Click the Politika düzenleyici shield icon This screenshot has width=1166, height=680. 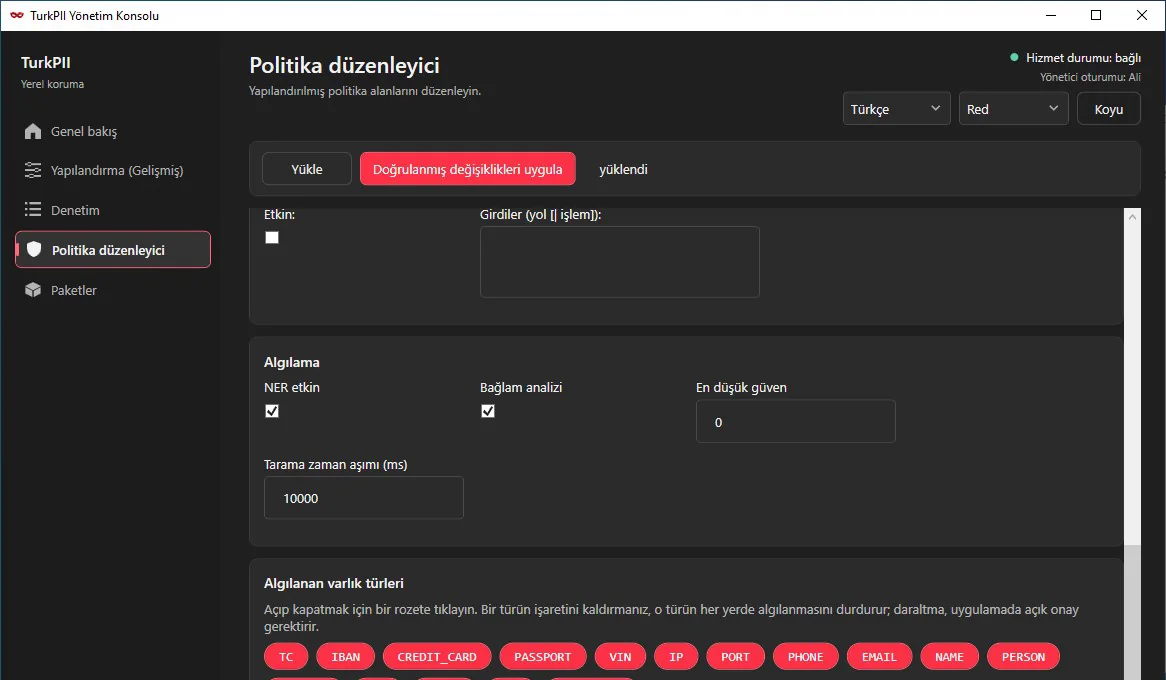34,249
